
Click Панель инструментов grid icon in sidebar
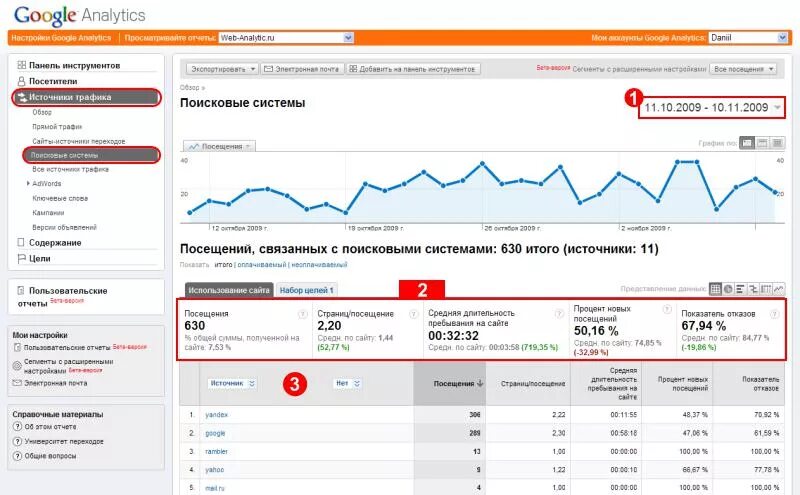tap(21, 65)
